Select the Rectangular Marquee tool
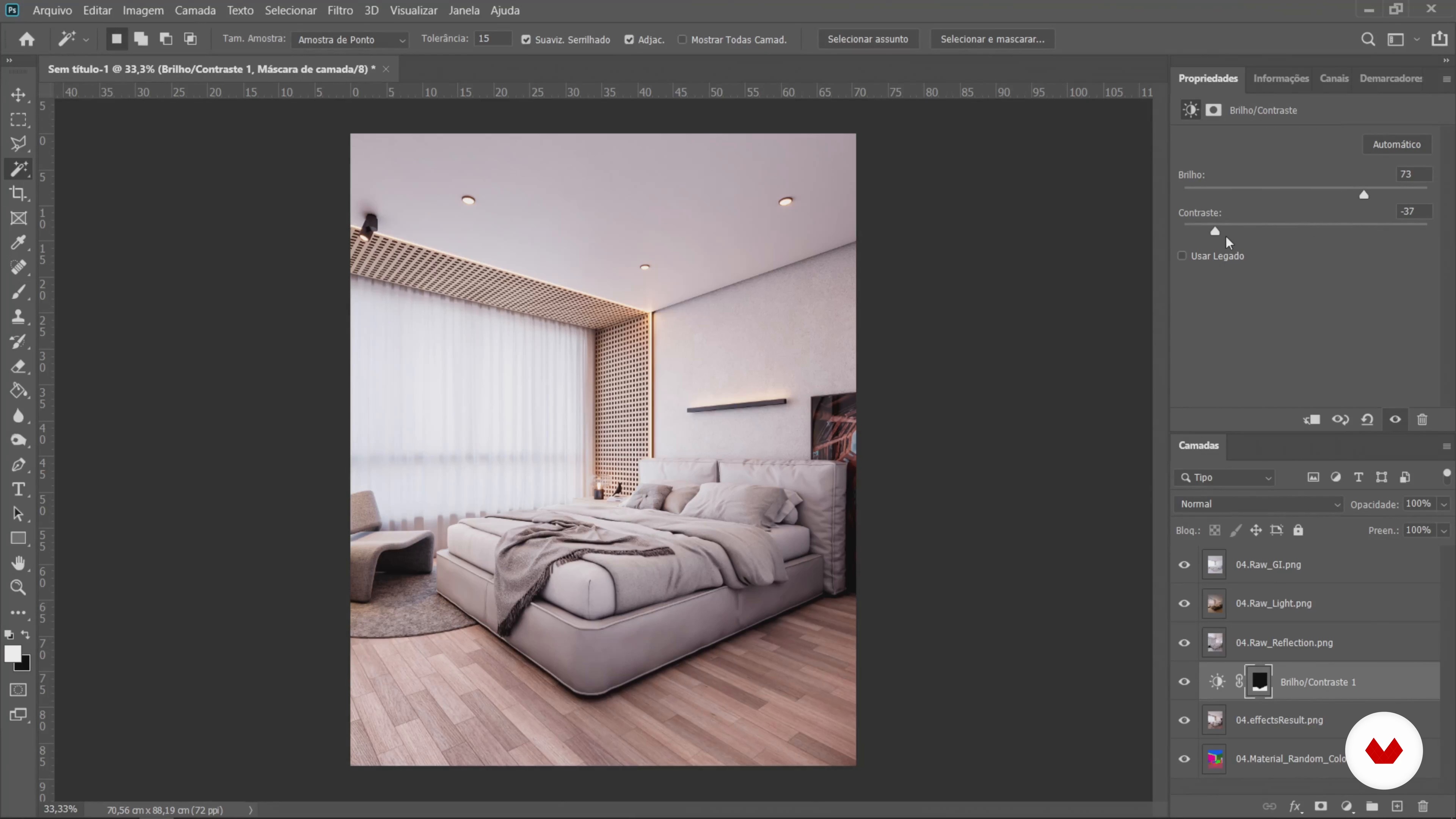Image resolution: width=1456 pixels, height=819 pixels. tap(18, 120)
